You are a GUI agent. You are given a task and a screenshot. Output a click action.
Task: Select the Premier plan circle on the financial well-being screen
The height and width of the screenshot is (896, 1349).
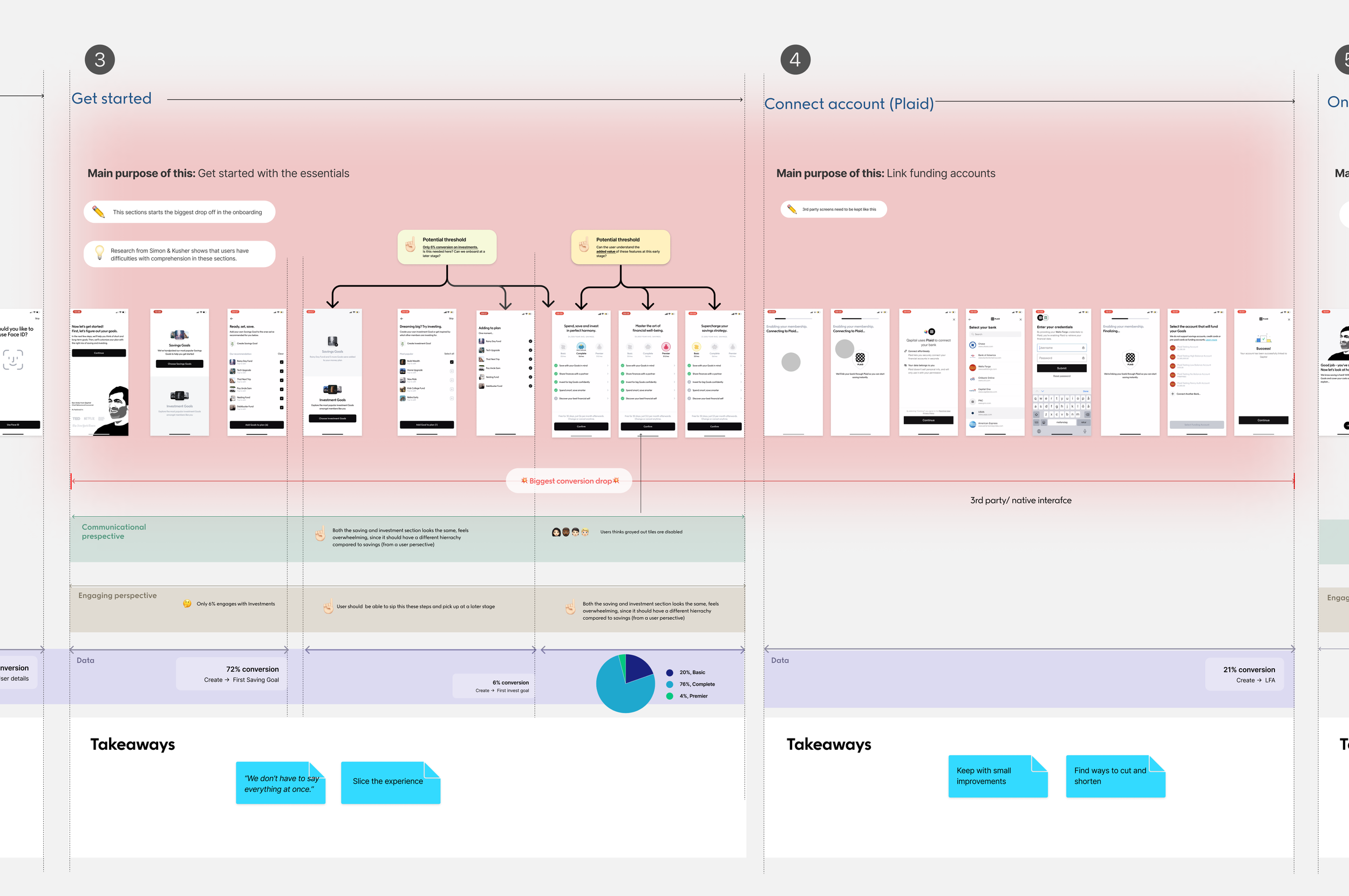(666, 347)
